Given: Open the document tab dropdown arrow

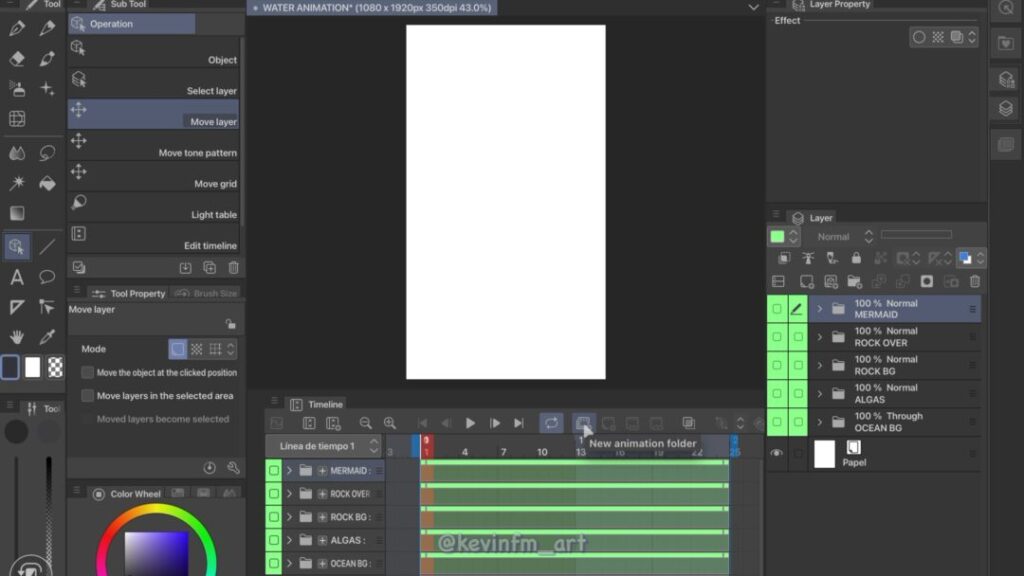Looking at the screenshot, I should (753, 8).
